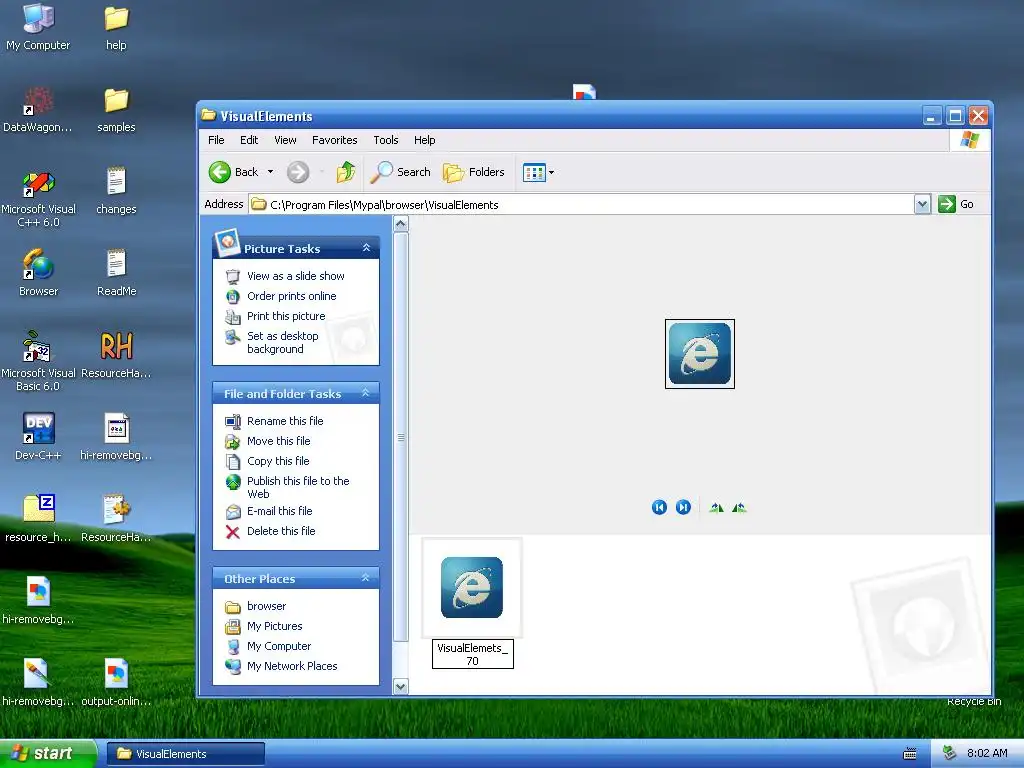Click the DataWagon desktop shortcut

(x=38, y=110)
